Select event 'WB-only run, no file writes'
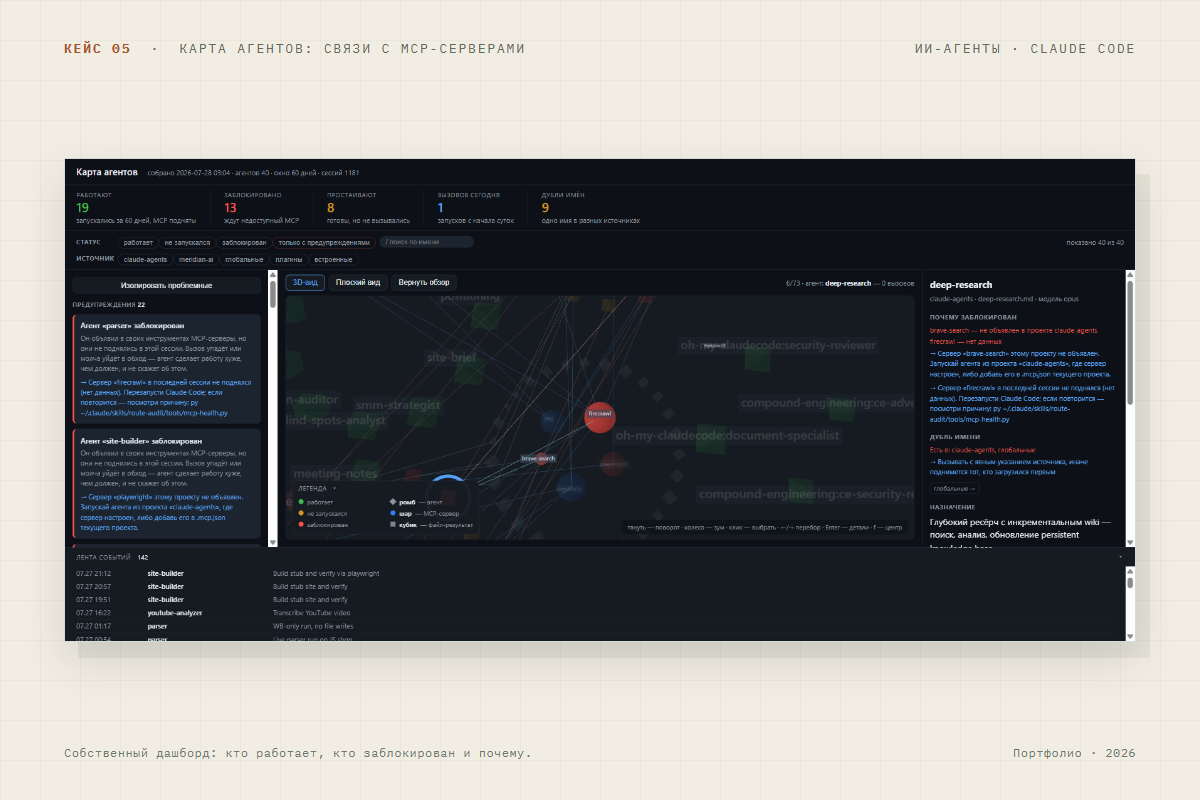The image size is (1200, 800). click(x=596, y=625)
